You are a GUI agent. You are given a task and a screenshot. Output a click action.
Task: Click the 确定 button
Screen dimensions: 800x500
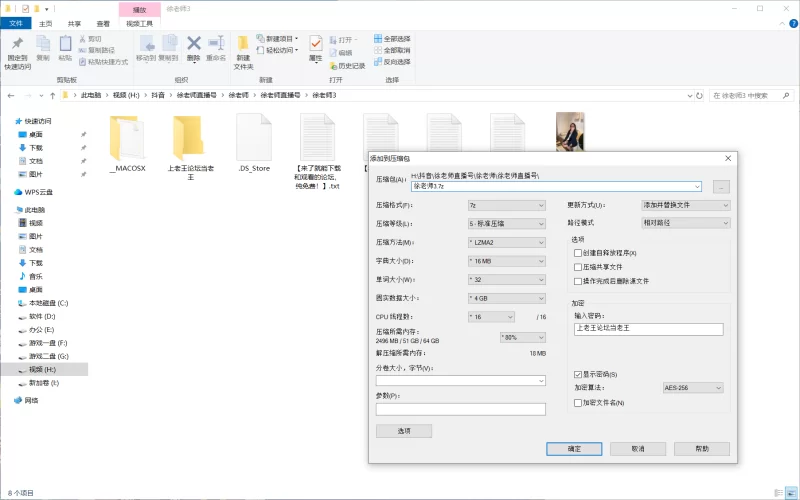pos(574,449)
